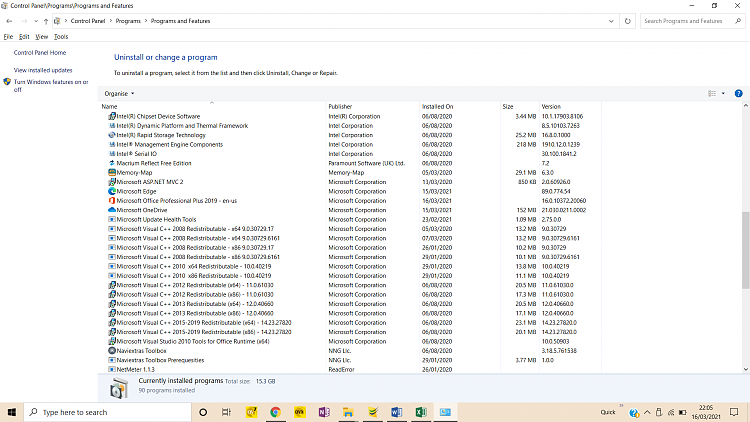Open File Explorer from the taskbar
The image size is (750, 422).
coord(348,412)
